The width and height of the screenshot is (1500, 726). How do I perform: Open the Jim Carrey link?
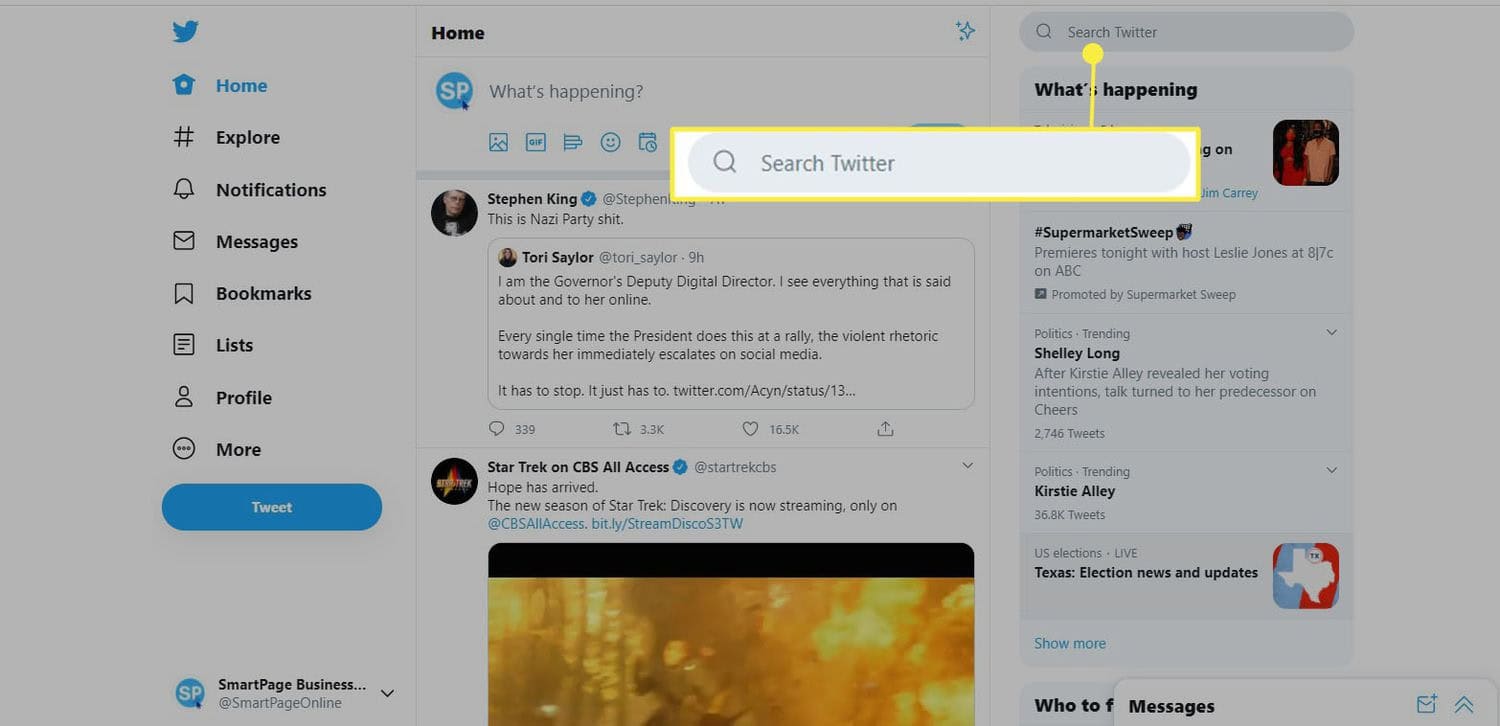[1228, 193]
